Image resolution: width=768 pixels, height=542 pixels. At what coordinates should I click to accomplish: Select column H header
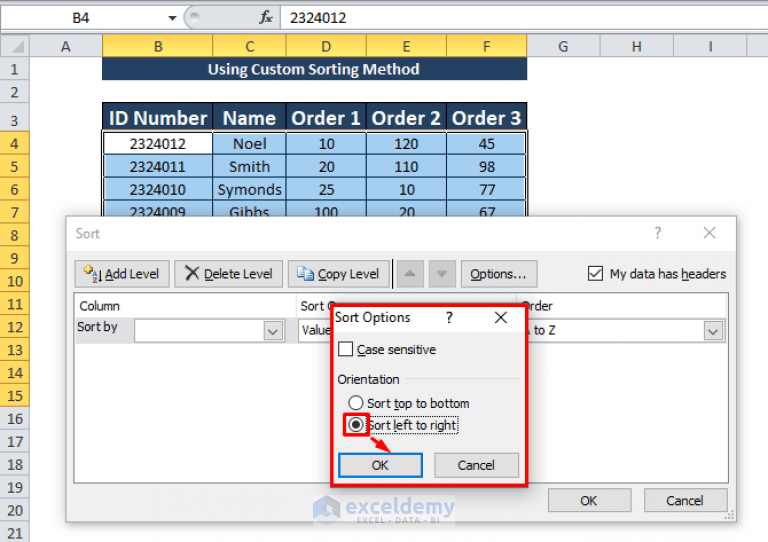tap(637, 47)
